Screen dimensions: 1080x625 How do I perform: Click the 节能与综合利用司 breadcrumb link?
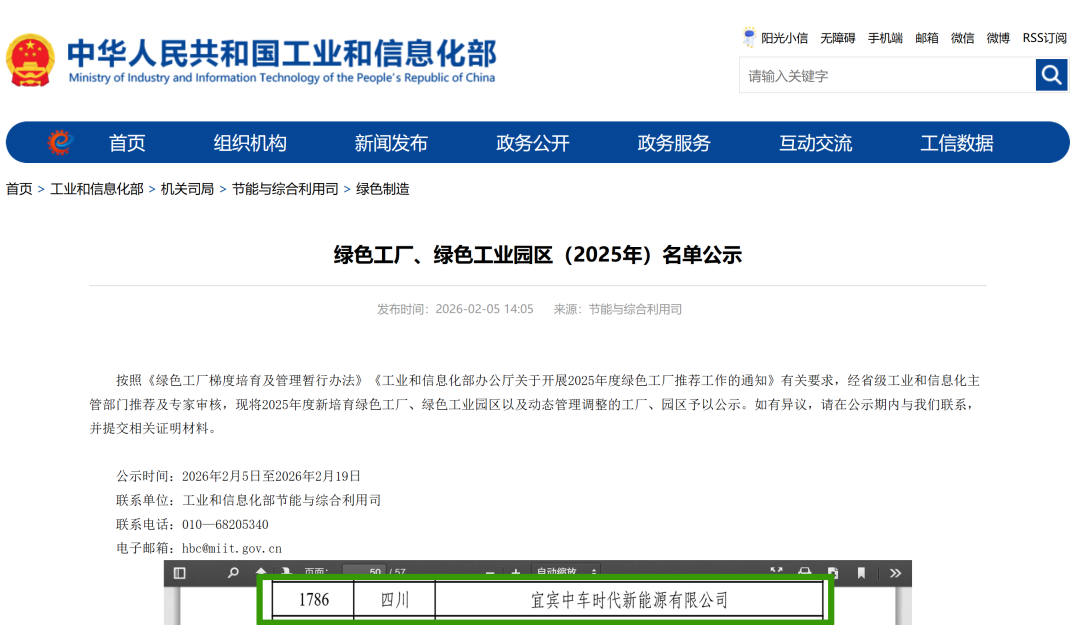[x=285, y=189]
